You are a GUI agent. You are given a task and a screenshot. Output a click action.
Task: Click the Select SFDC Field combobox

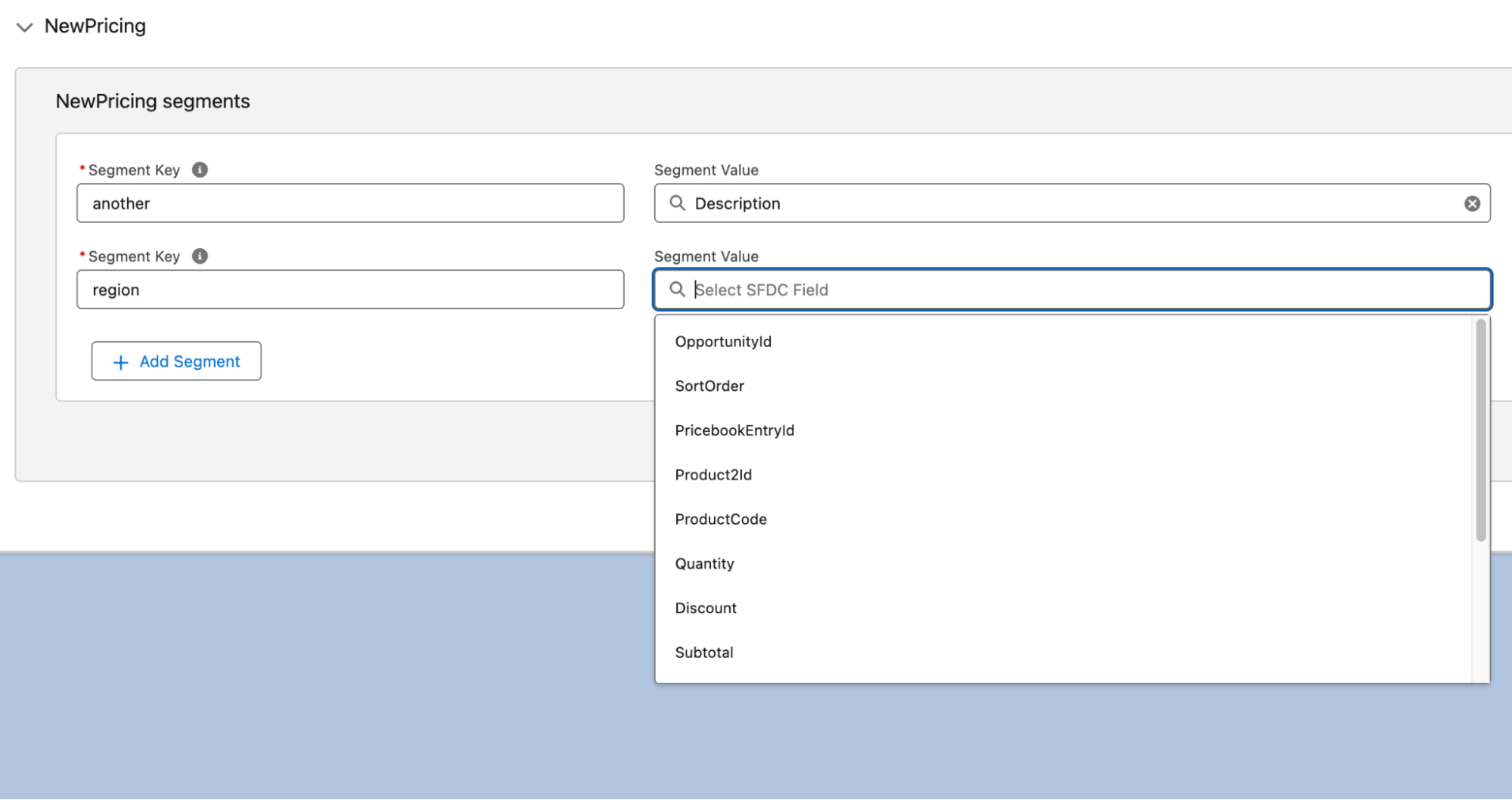click(1082, 290)
